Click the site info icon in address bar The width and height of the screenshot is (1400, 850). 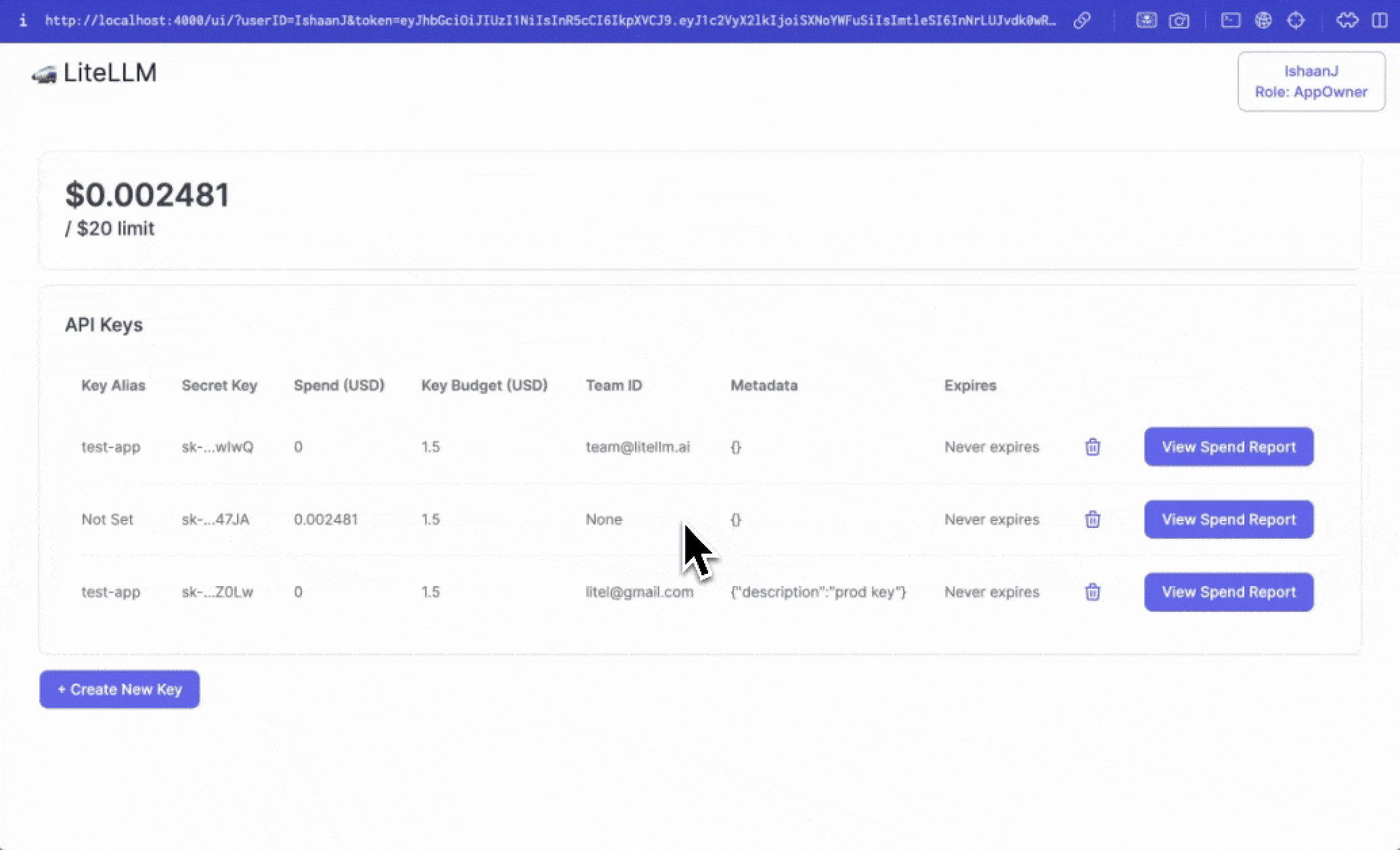pos(23,20)
